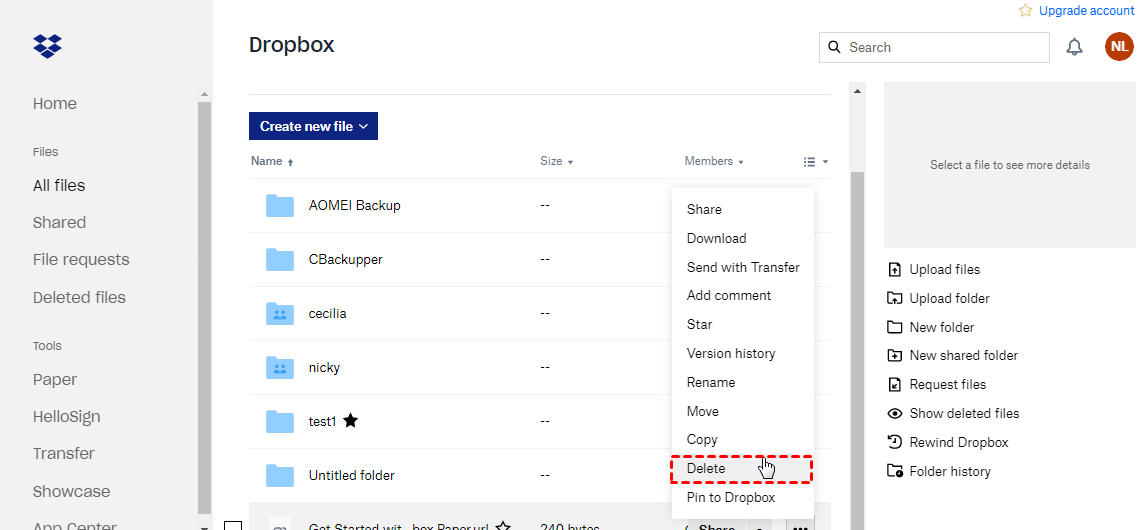
Task: Go to Deleted files in the sidebar
Action: (x=79, y=297)
